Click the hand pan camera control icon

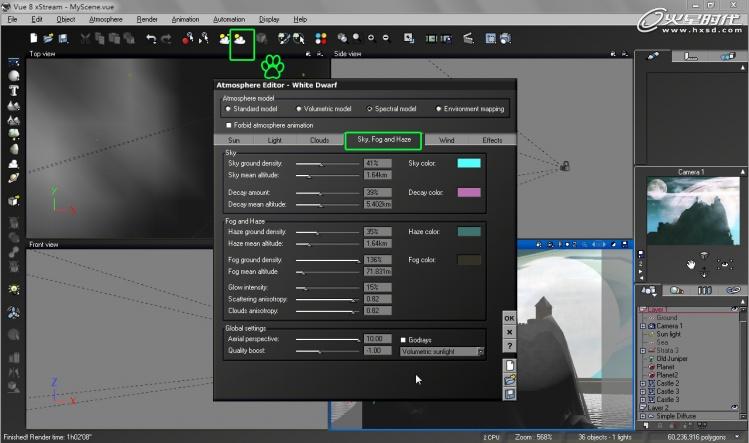click(x=690, y=264)
